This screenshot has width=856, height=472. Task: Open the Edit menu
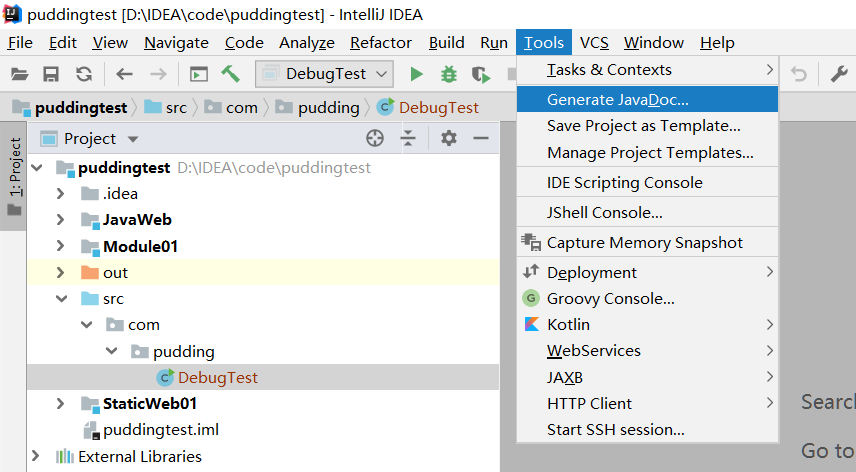click(63, 43)
